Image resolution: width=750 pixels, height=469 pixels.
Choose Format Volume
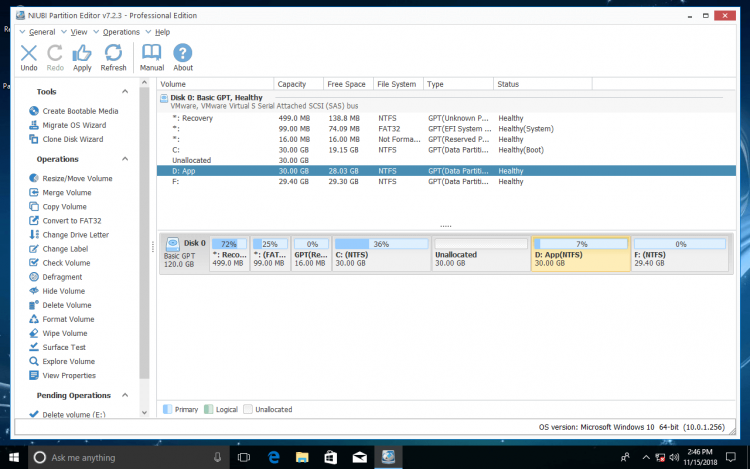point(62,319)
